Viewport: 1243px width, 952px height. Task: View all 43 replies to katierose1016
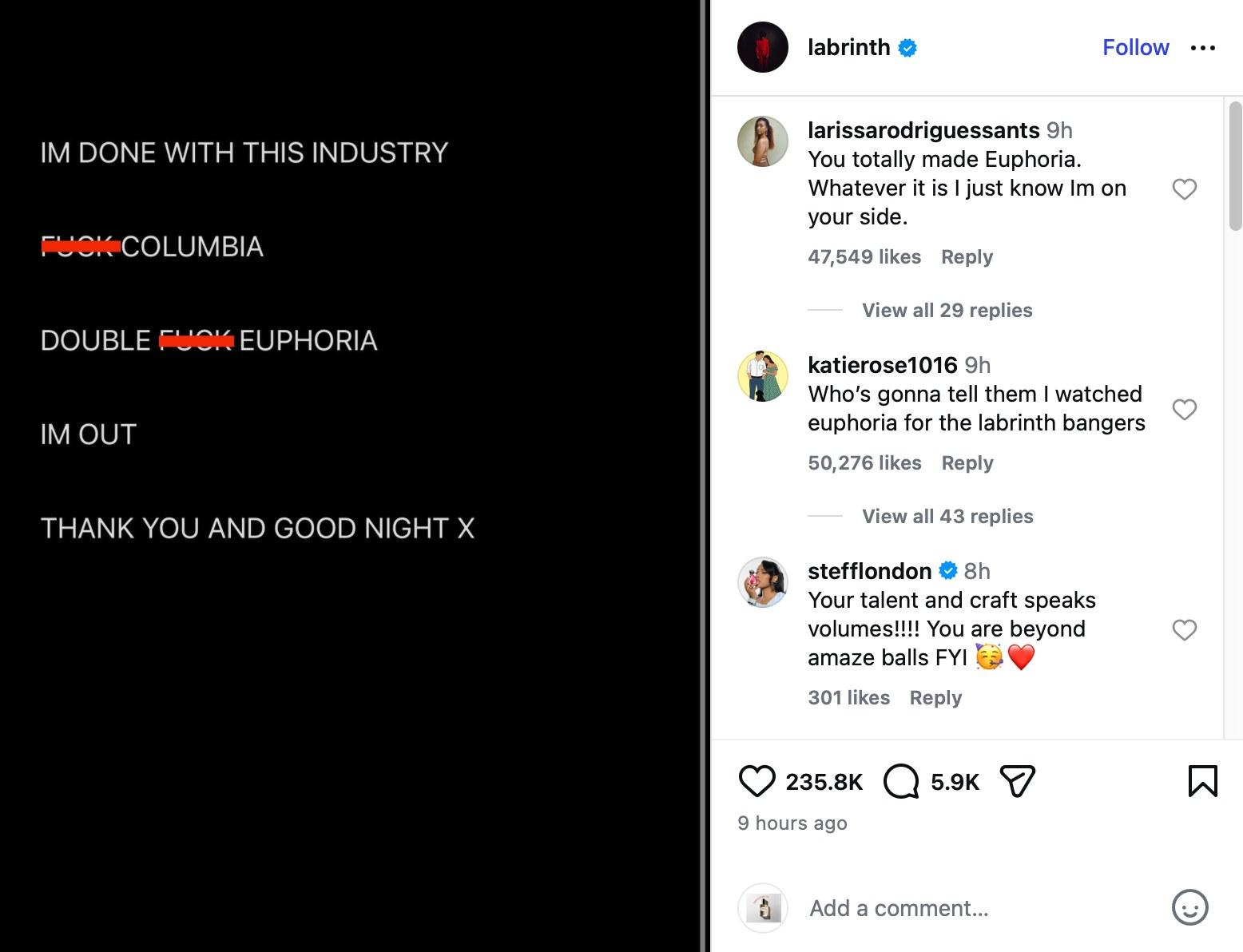[947, 516]
